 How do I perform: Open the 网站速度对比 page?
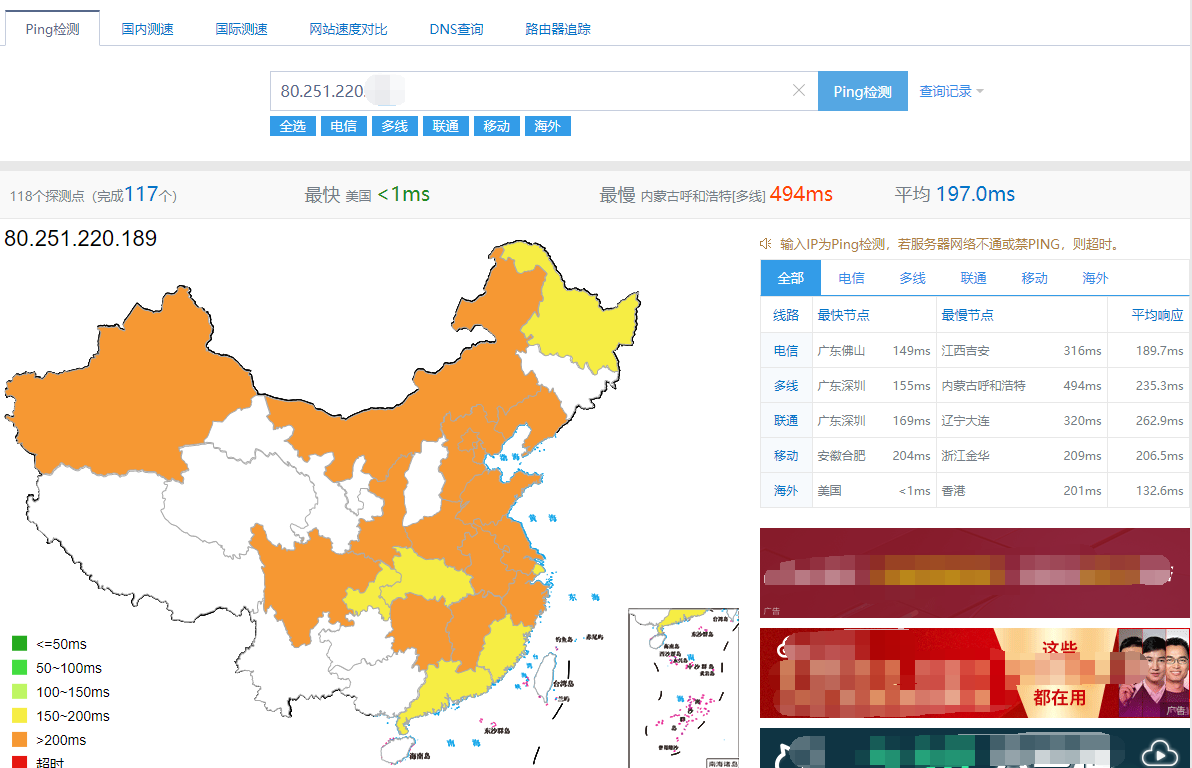pyautogui.click(x=348, y=29)
